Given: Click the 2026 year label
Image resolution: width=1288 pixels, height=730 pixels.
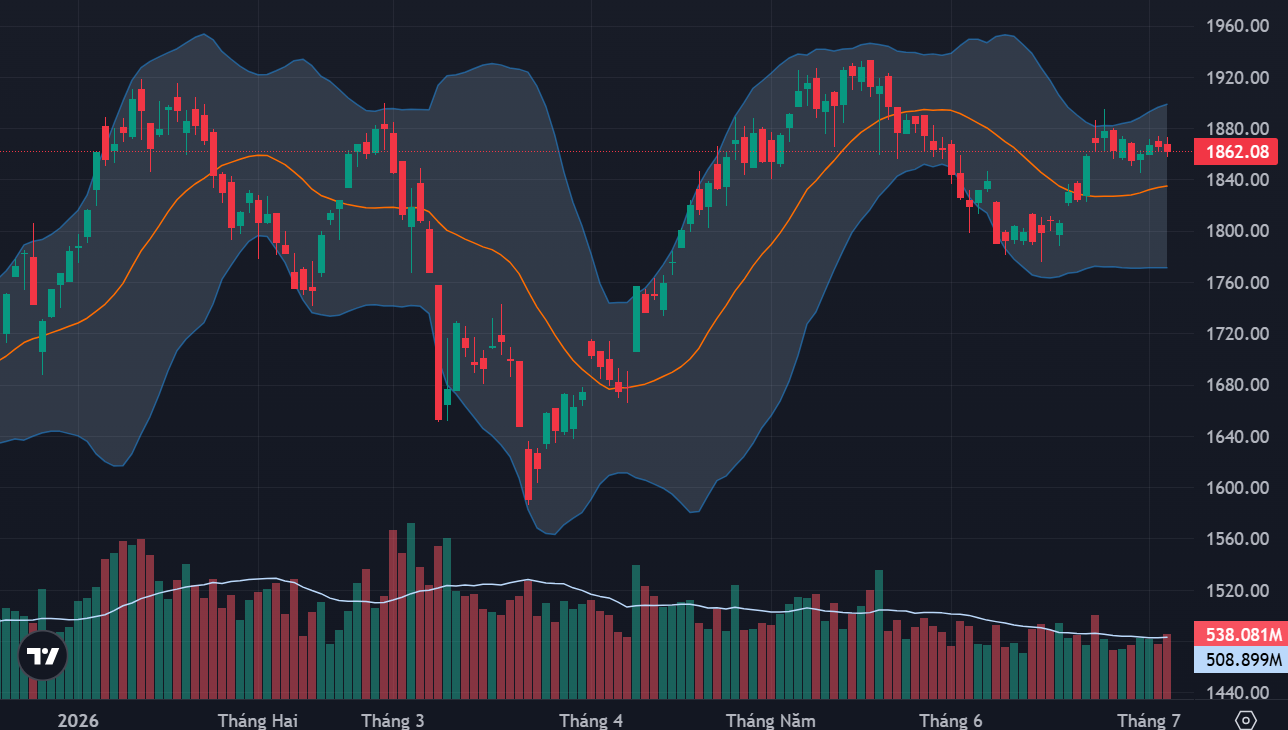Looking at the screenshot, I should point(79,720).
